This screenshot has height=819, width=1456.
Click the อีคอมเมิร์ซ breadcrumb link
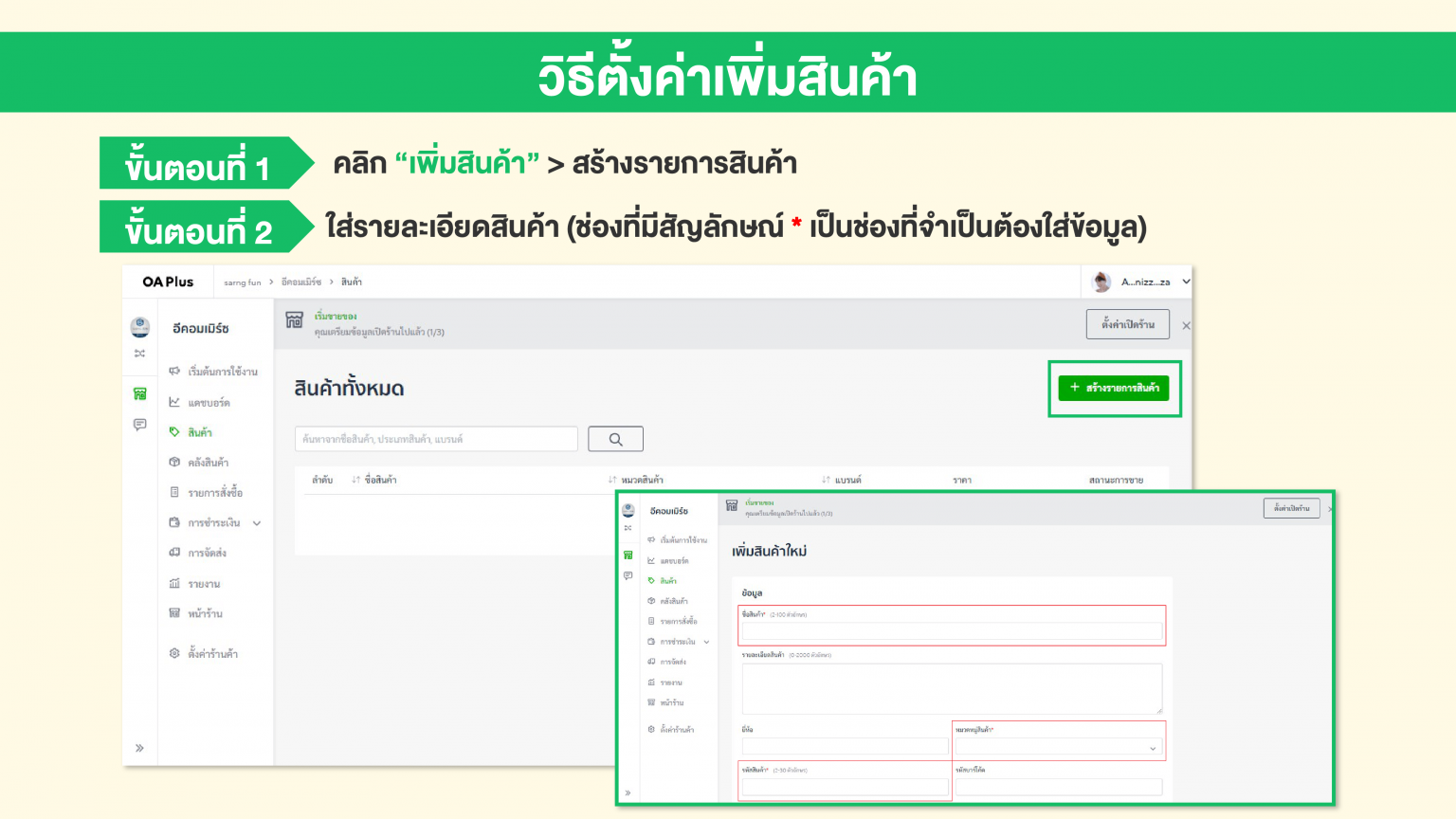coord(300,282)
